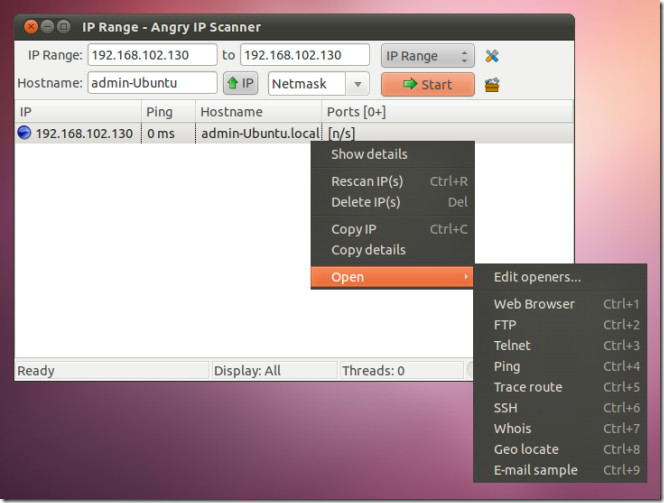This screenshot has width=664, height=503.
Task: Choose the E-mail sample opener
Action: [560, 470]
